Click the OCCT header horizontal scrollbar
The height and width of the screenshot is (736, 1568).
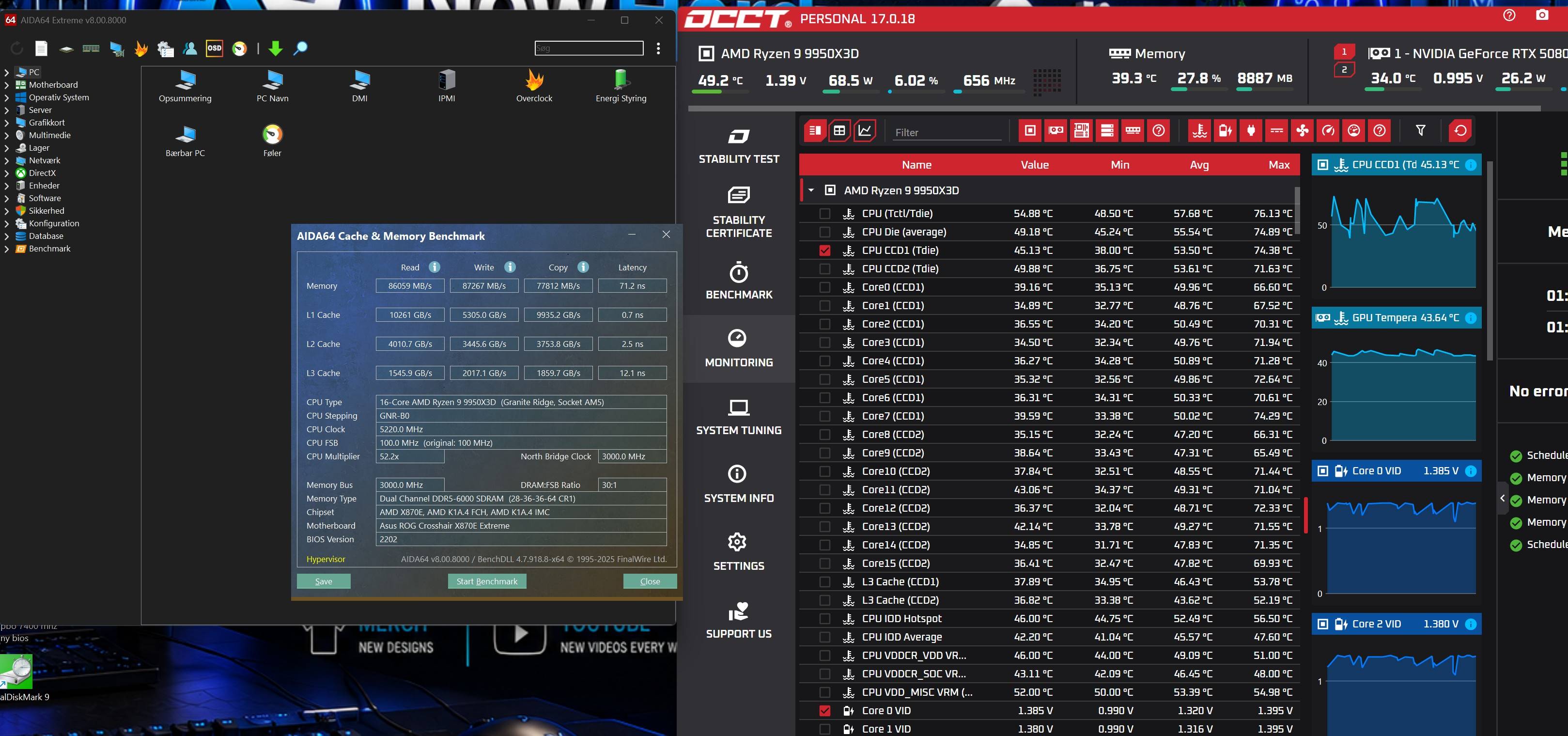pos(1114,109)
